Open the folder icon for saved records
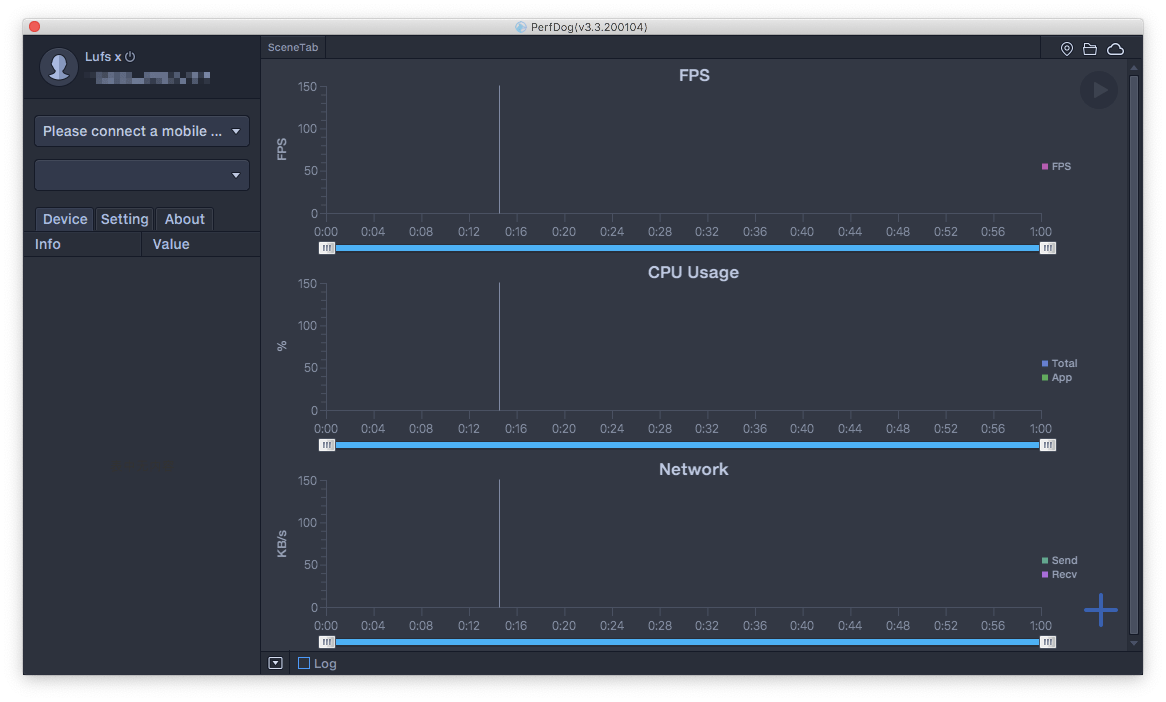 1090,49
